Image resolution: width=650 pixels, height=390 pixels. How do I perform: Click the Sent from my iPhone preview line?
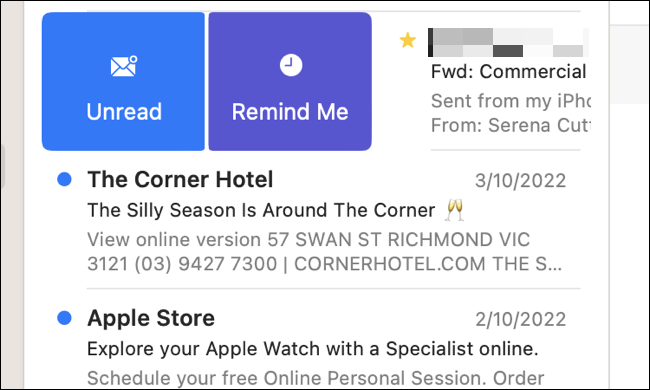point(510,101)
